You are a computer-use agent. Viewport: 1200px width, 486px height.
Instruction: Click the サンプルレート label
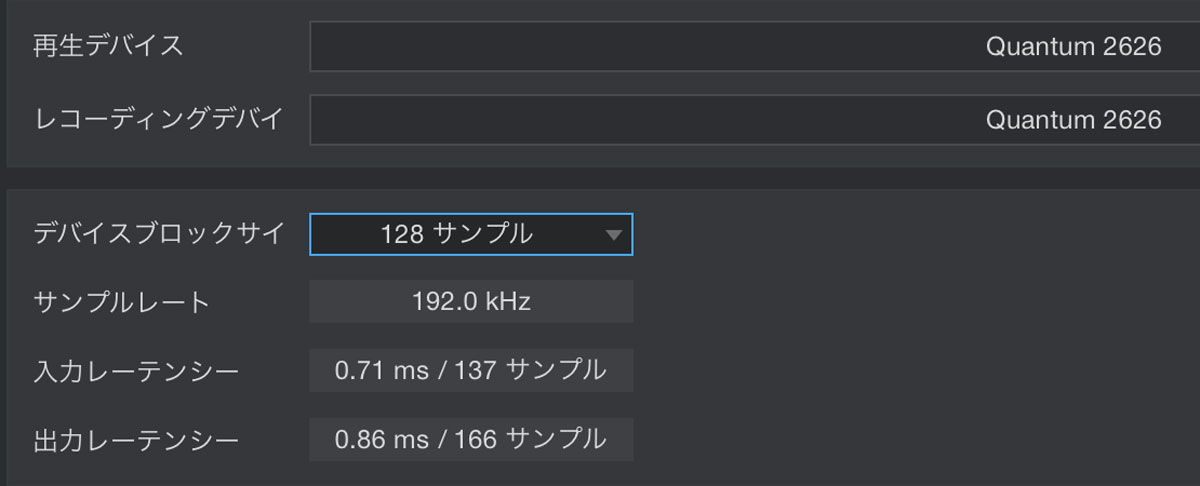tap(121, 302)
